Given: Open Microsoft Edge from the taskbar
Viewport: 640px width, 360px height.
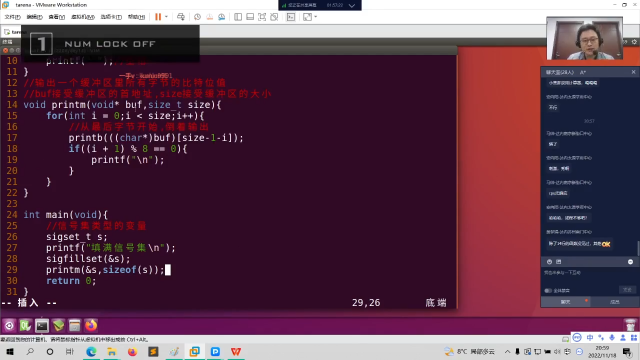Looking at the screenshot, I should point(91,351).
